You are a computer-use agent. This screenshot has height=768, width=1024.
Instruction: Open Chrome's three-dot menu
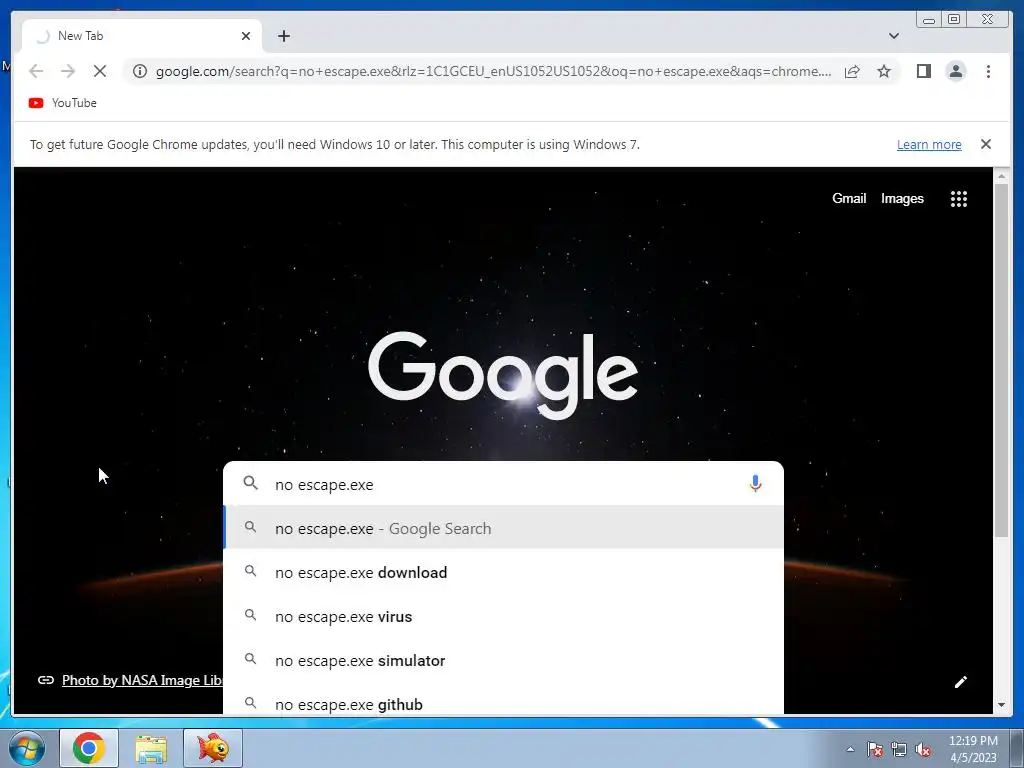tap(988, 71)
